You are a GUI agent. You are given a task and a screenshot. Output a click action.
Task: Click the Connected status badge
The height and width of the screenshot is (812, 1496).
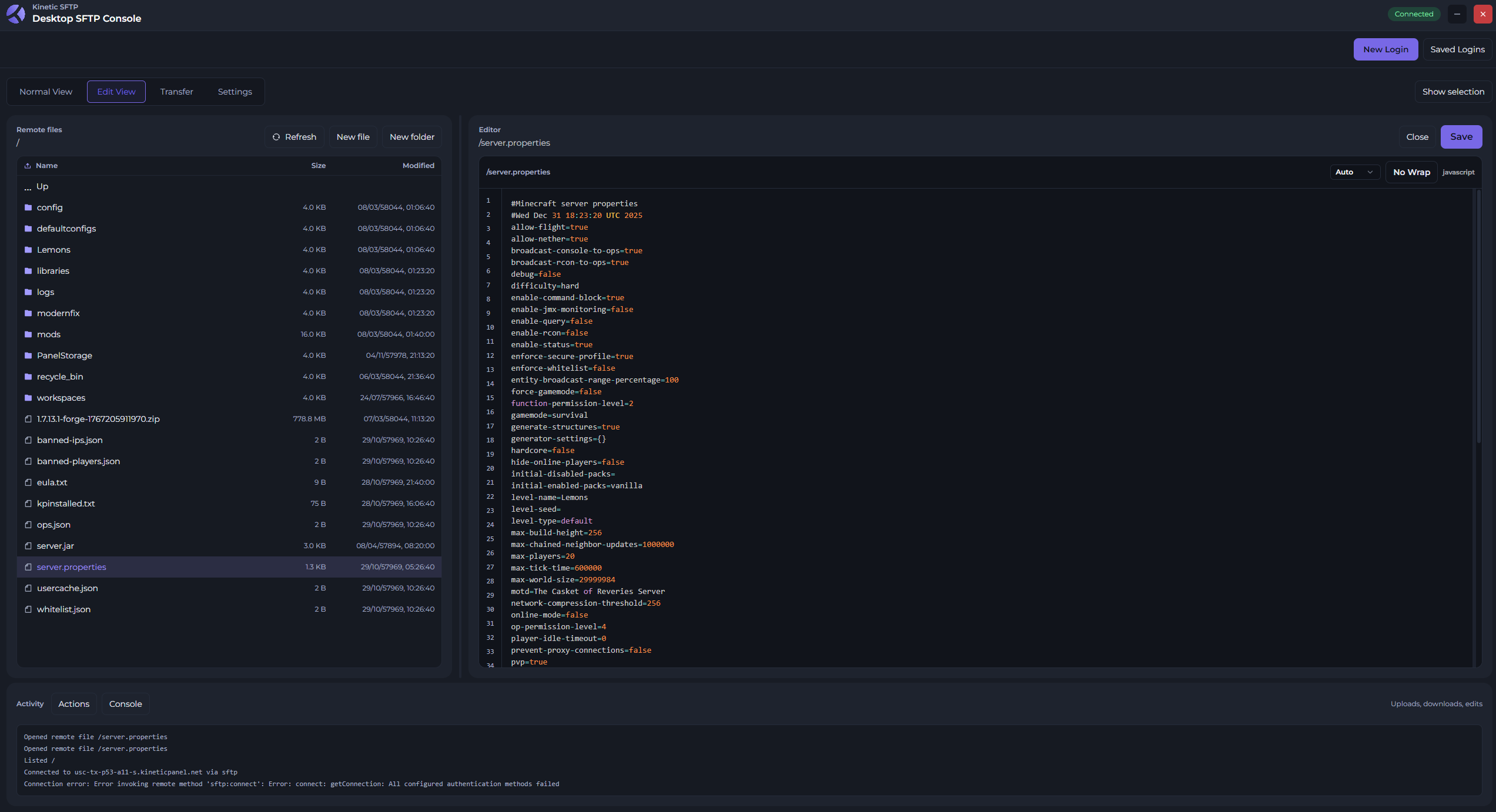1414,14
